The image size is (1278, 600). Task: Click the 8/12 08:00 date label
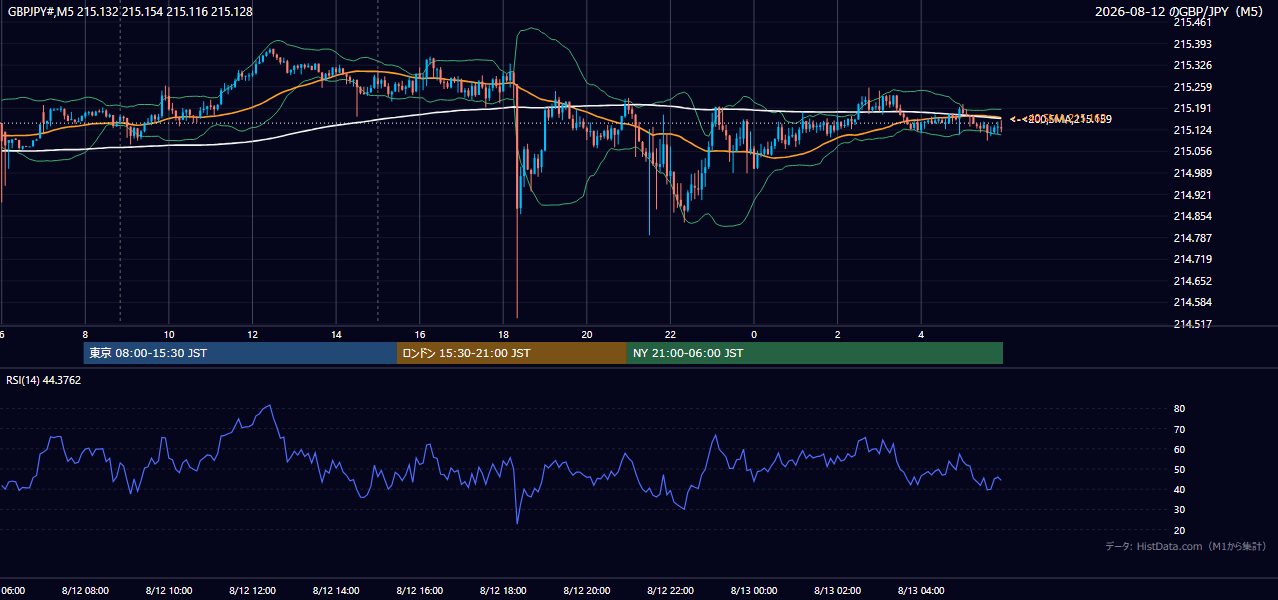[x=85, y=591]
